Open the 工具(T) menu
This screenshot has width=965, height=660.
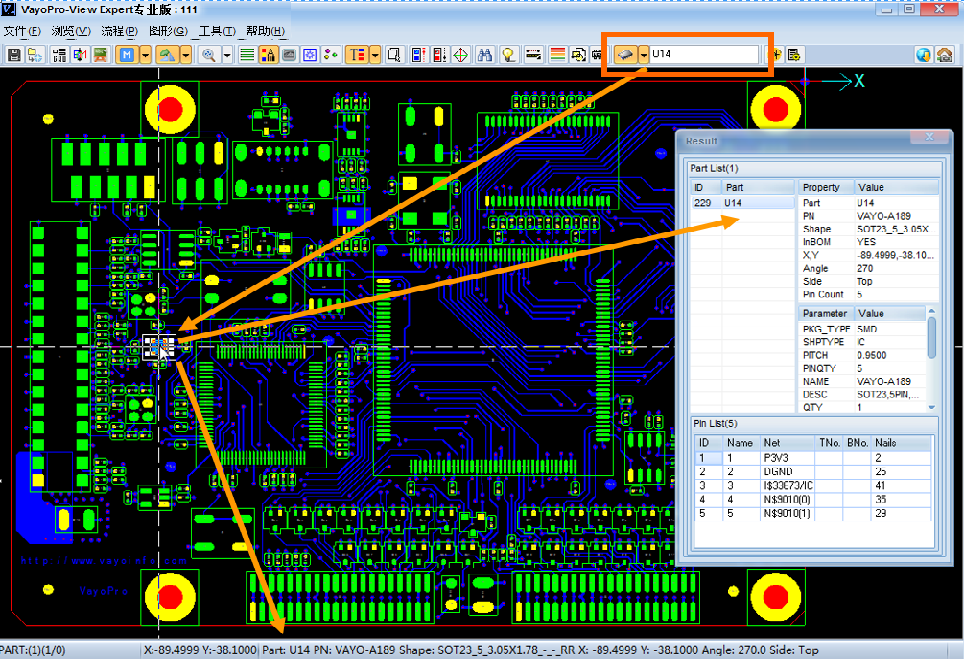point(217,31)
